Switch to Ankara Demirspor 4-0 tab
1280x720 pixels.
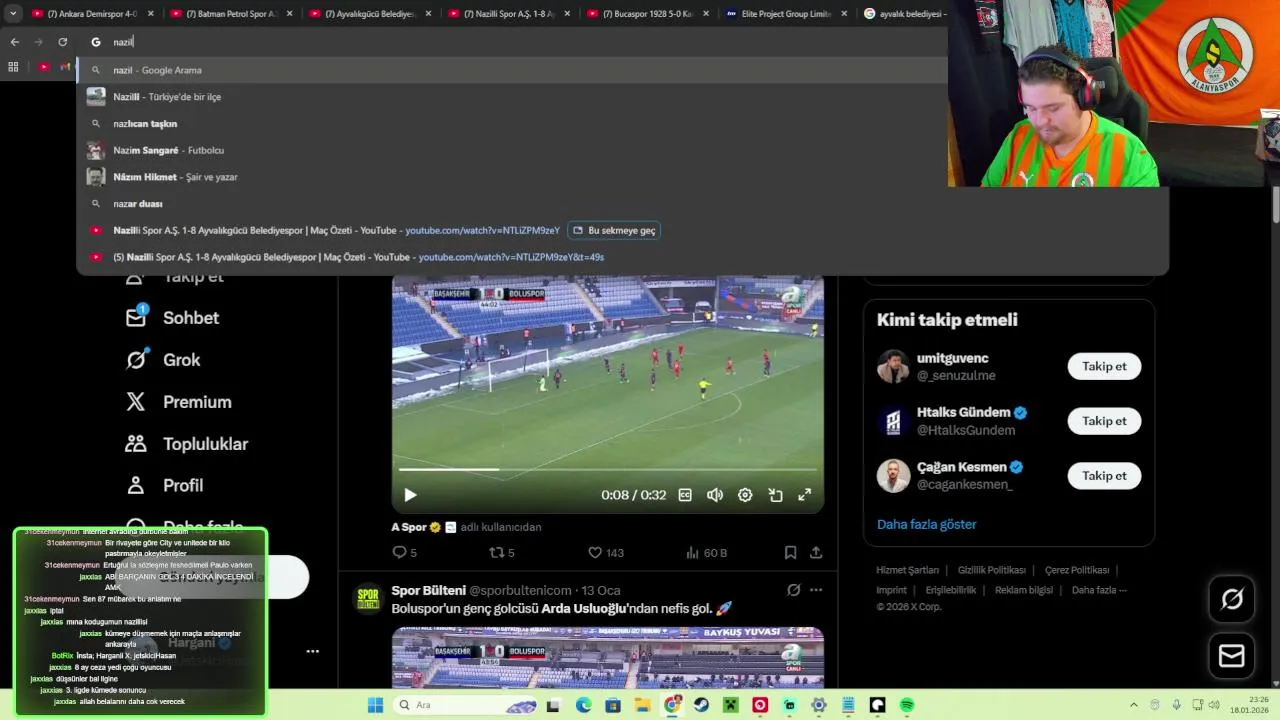92,14
